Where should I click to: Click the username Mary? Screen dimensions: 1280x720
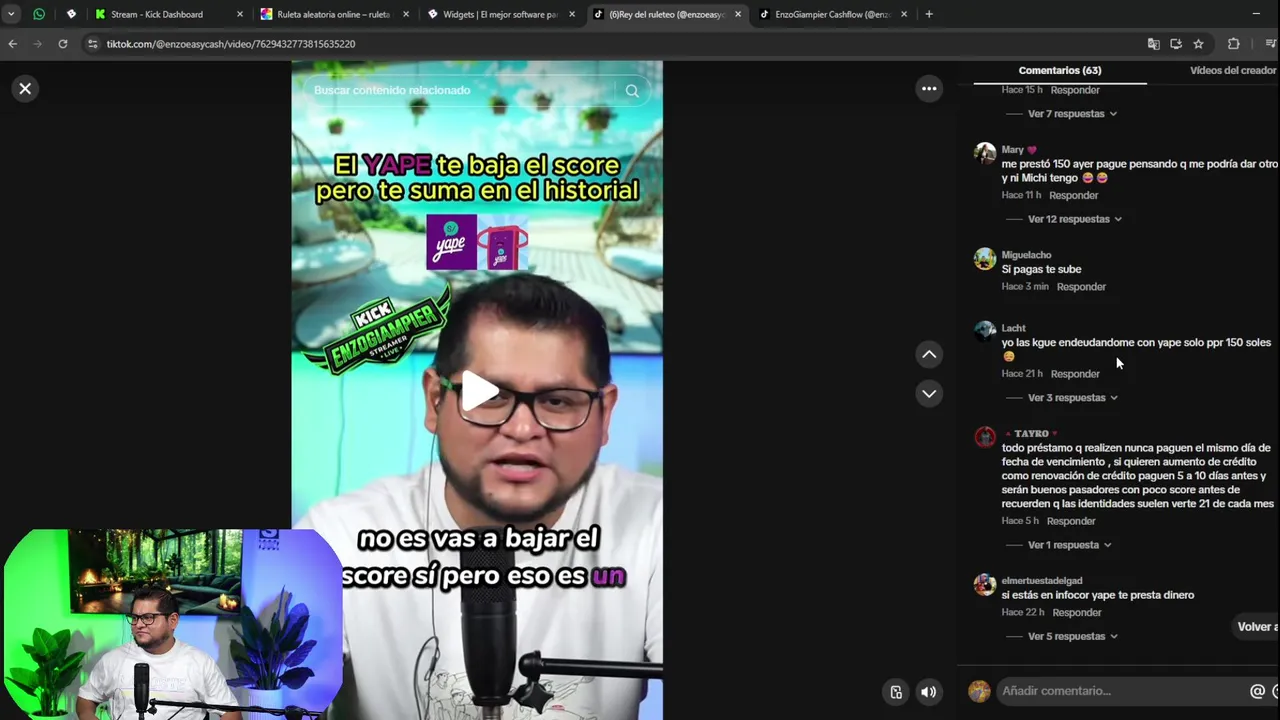(x=1013, y=150)
